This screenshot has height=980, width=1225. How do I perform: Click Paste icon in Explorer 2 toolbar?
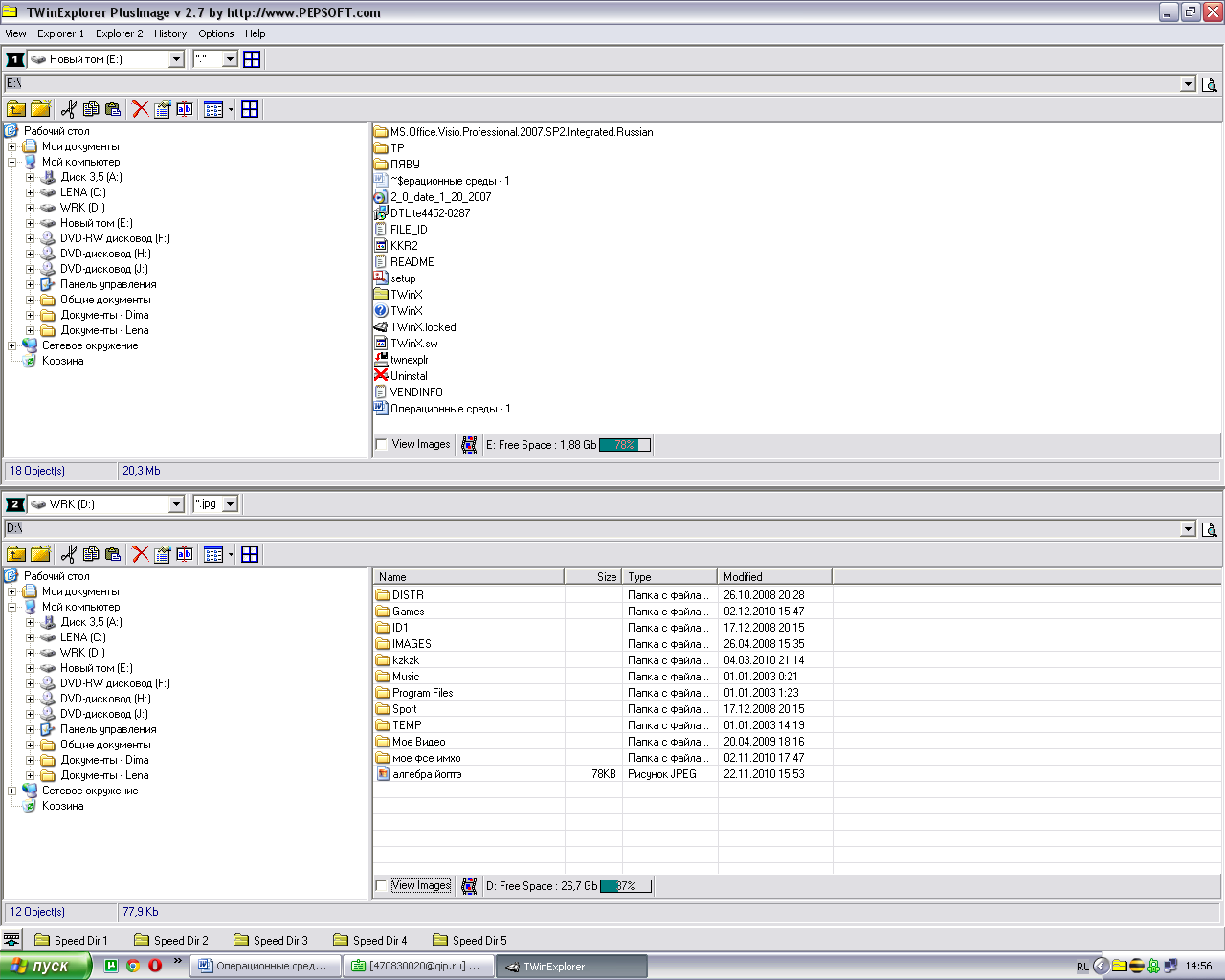pos(113,554)
